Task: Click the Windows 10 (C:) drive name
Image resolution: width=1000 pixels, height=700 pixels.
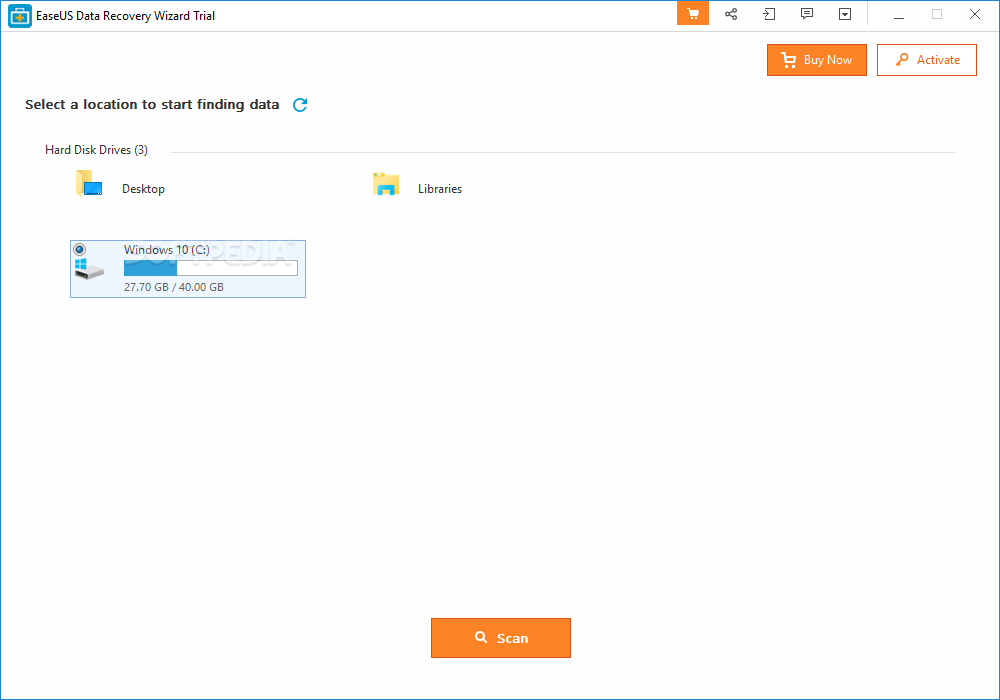Action: [166, 250]
